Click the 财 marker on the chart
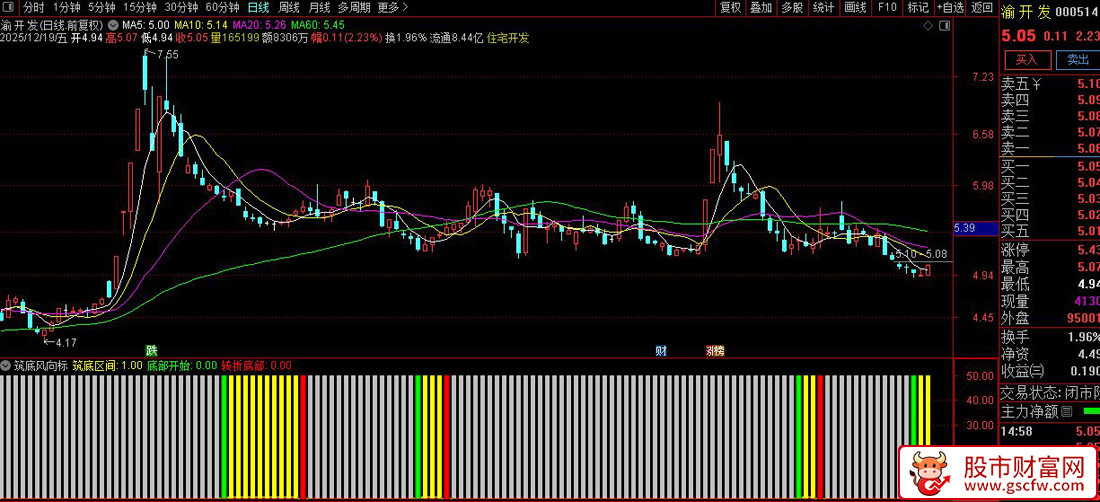The height and width of the screenshot is (502, 1100). (661, 350)
